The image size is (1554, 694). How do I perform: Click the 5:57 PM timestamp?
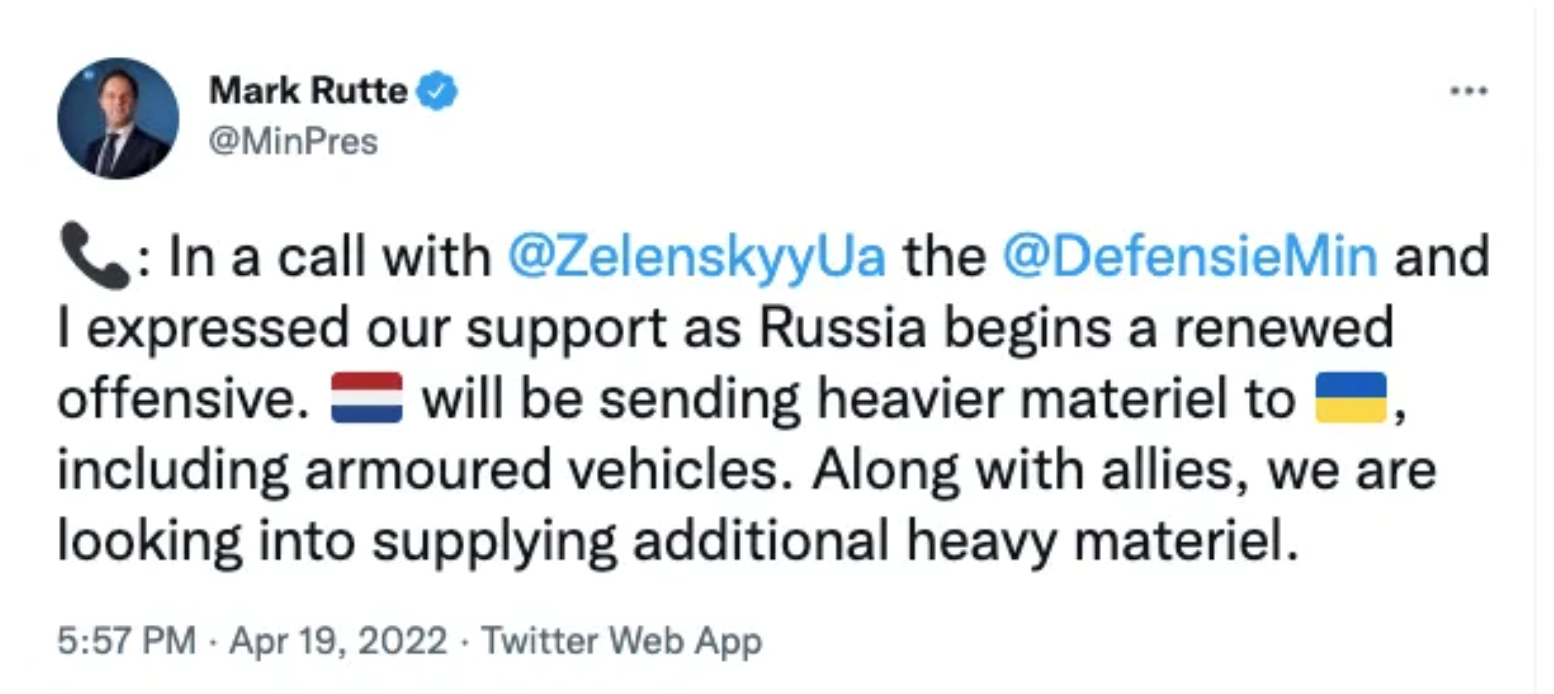(125, 641)
